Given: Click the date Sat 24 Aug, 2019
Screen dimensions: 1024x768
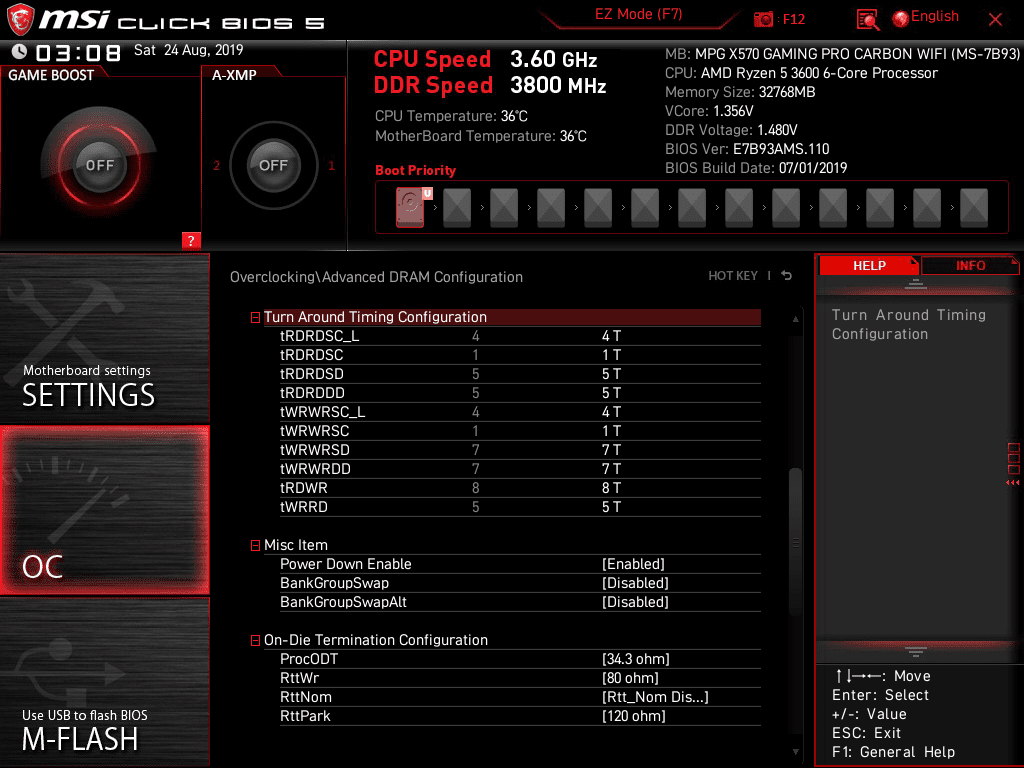Looking at the screenshot, I should tap(189, 50).
